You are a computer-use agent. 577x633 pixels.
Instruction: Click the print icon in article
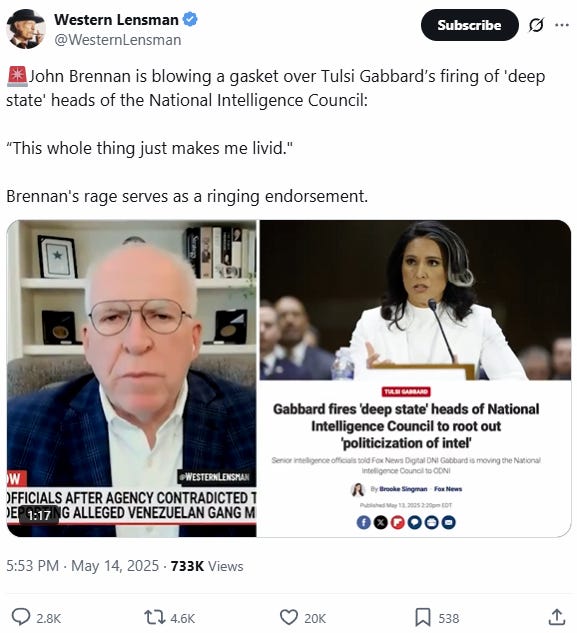432,523
